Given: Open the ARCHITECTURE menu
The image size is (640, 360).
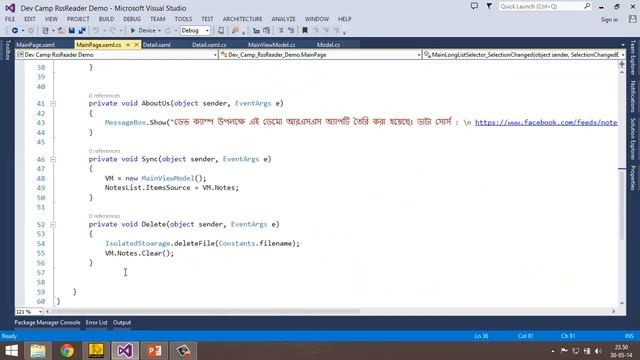Looking at the screenshot, I should [x=242, y=19].
